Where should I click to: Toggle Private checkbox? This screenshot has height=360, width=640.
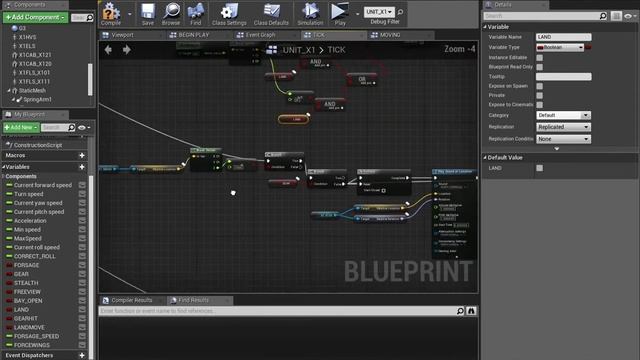540,96
